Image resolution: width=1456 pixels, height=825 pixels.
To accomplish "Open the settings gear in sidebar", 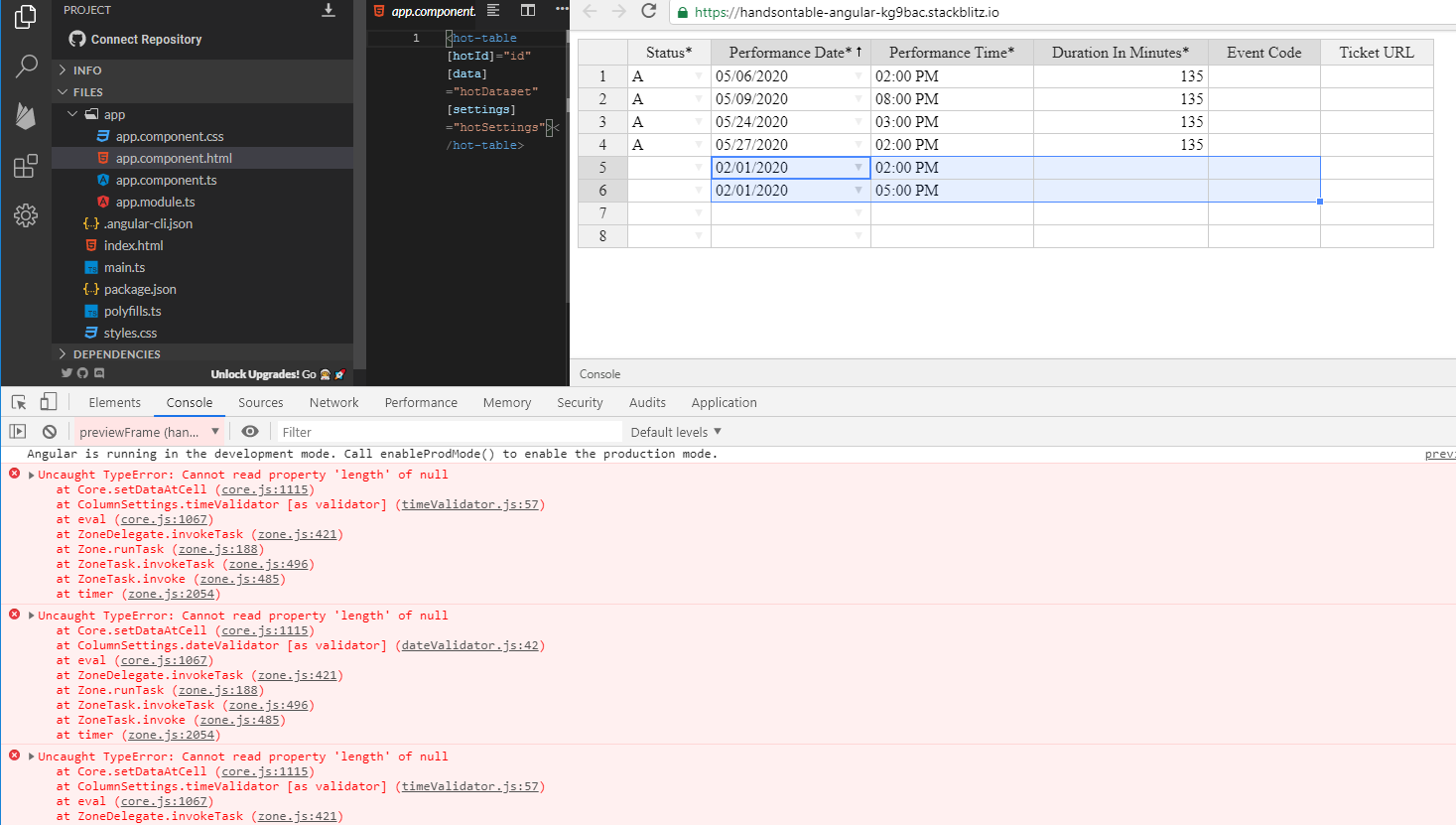I will [26, 215].
